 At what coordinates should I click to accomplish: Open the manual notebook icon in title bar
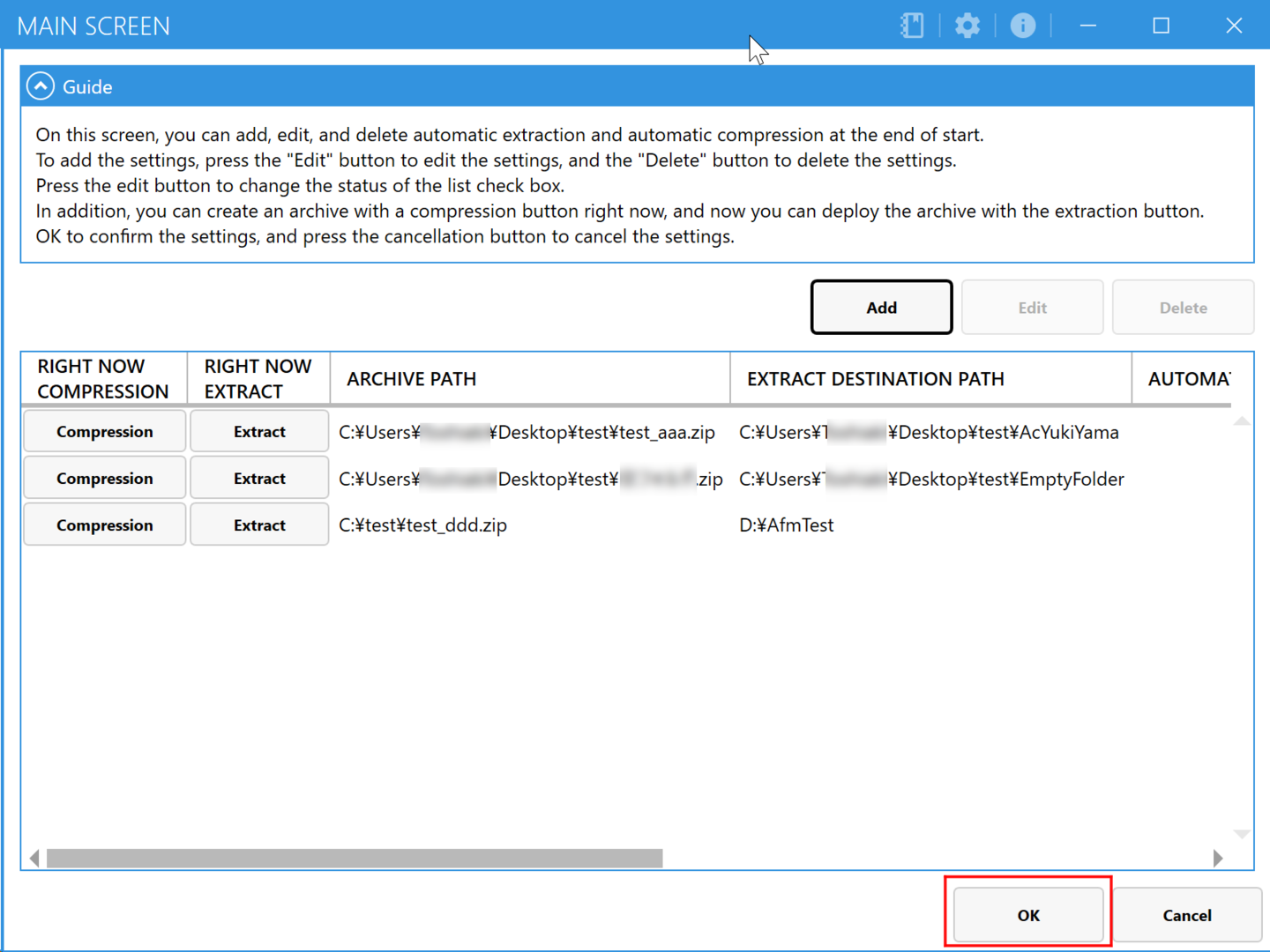pos(912,26)
